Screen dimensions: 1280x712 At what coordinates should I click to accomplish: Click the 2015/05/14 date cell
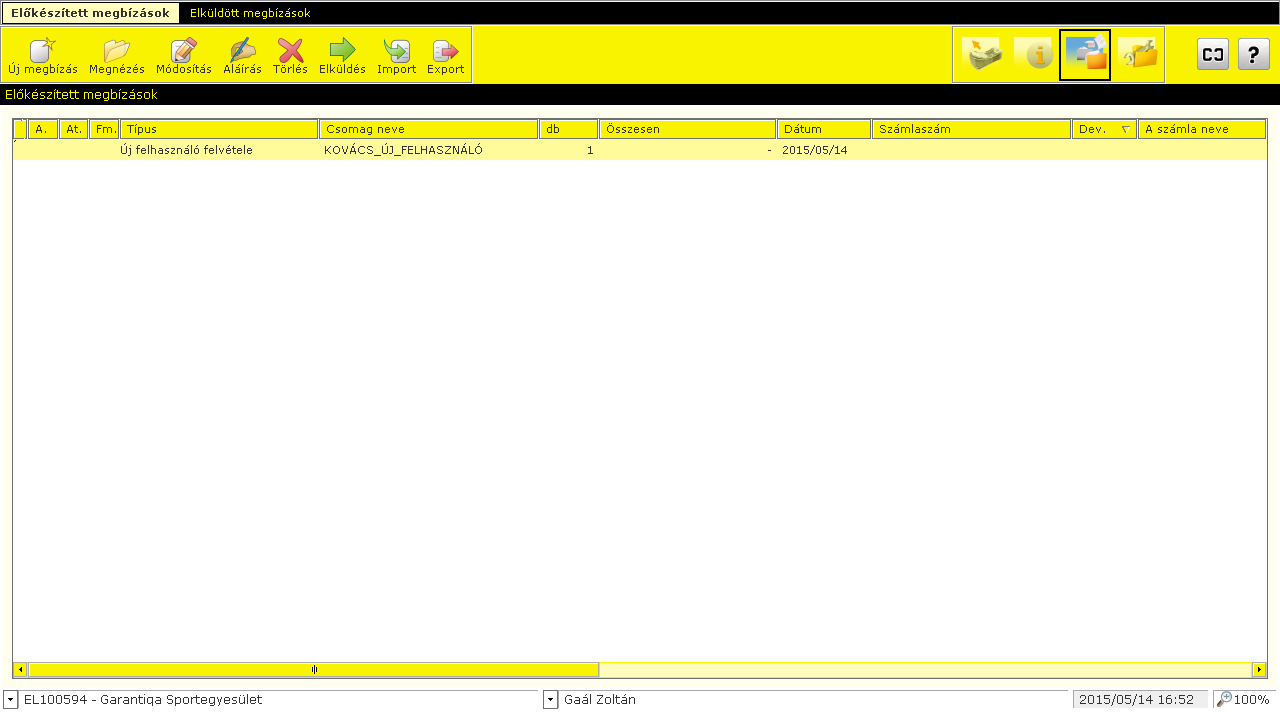coord(815,150)
